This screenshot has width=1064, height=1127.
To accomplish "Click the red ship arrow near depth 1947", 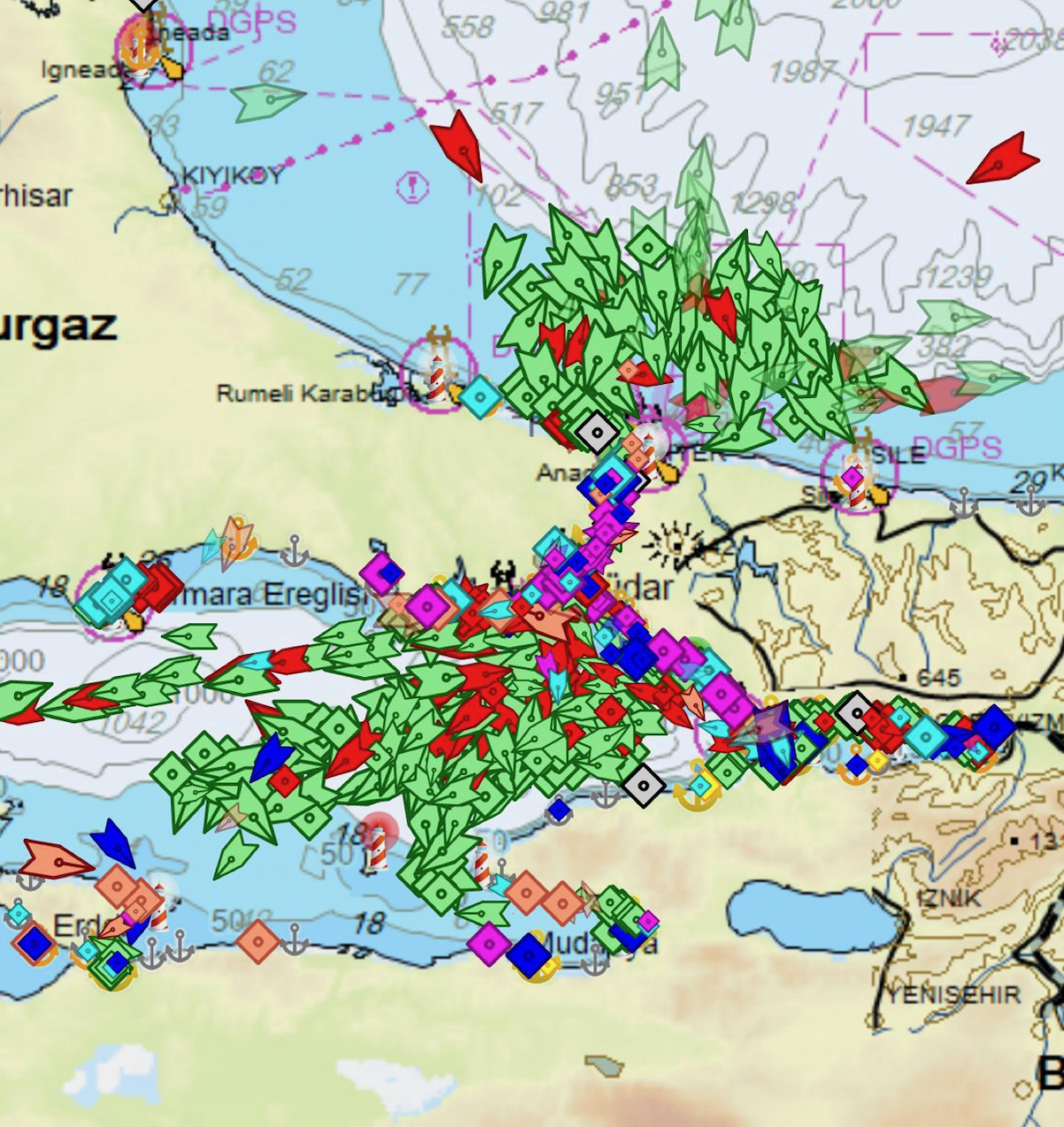I will point(1005,162).
